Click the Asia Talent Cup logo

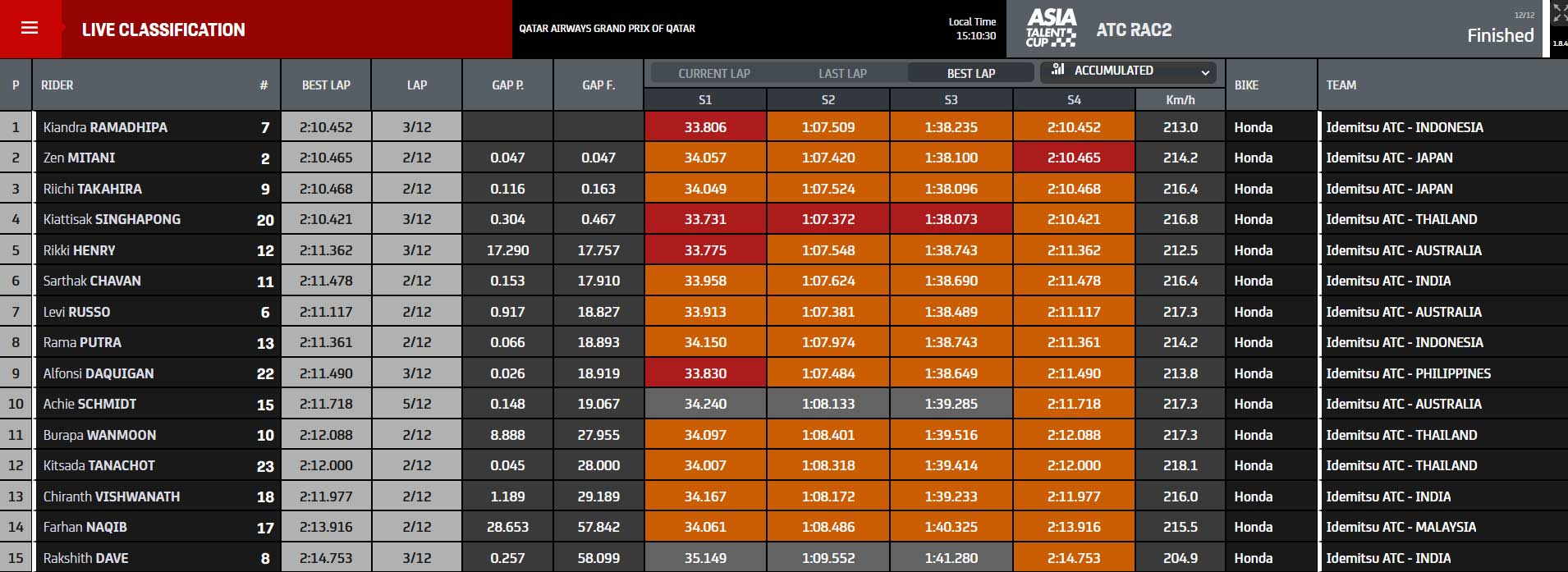(1051, 29)
